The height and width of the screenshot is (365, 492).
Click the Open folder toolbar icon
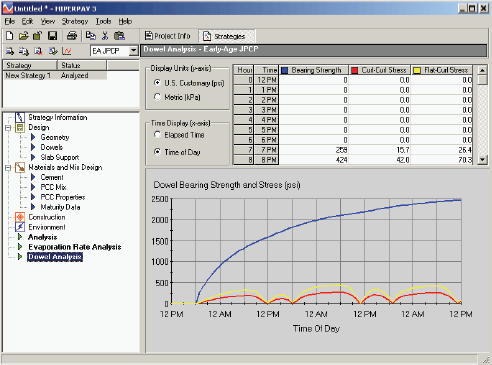[23, 36]
